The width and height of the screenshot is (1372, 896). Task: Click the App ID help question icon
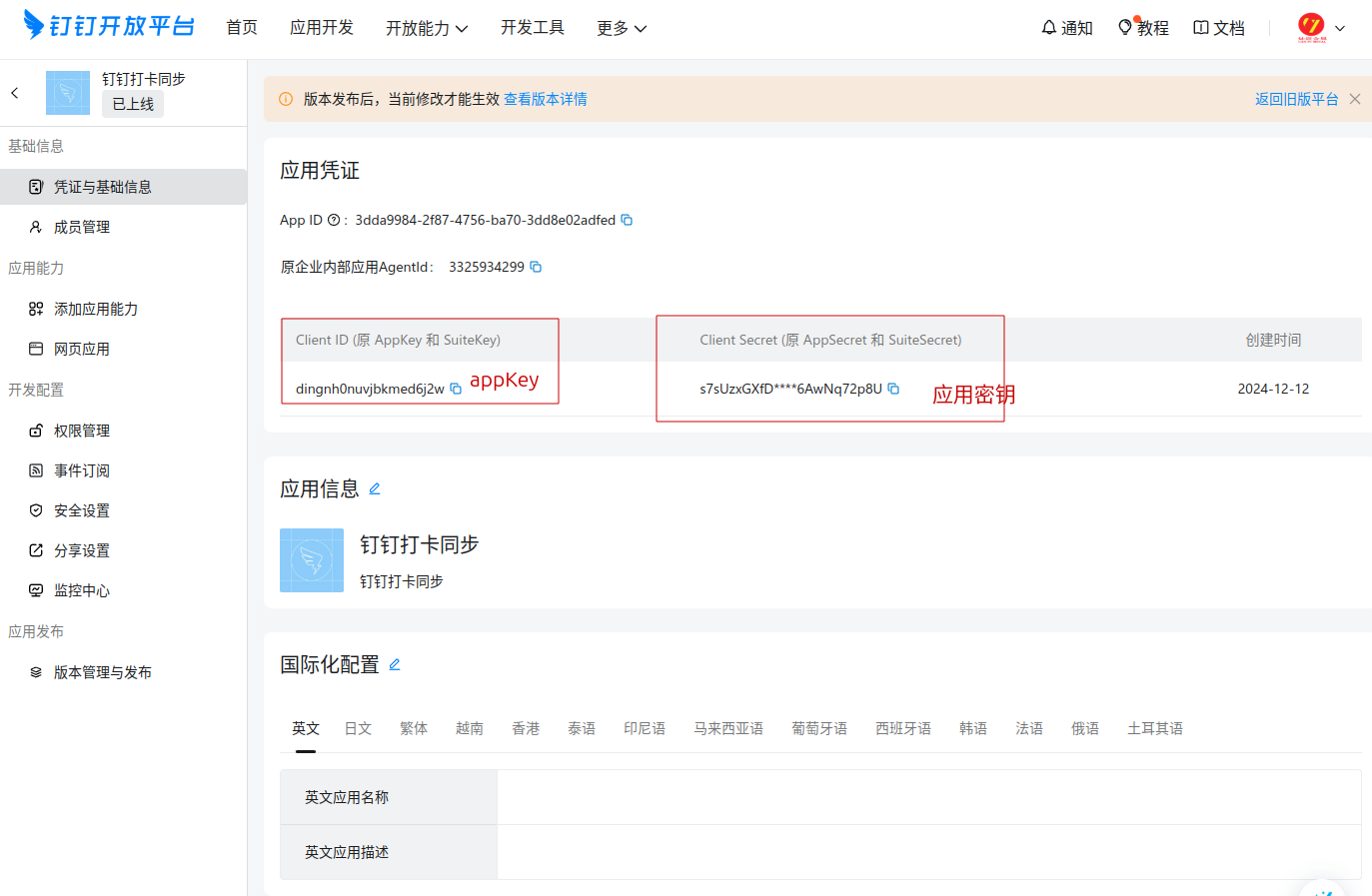pyautogui.click(x=334, y=220)
